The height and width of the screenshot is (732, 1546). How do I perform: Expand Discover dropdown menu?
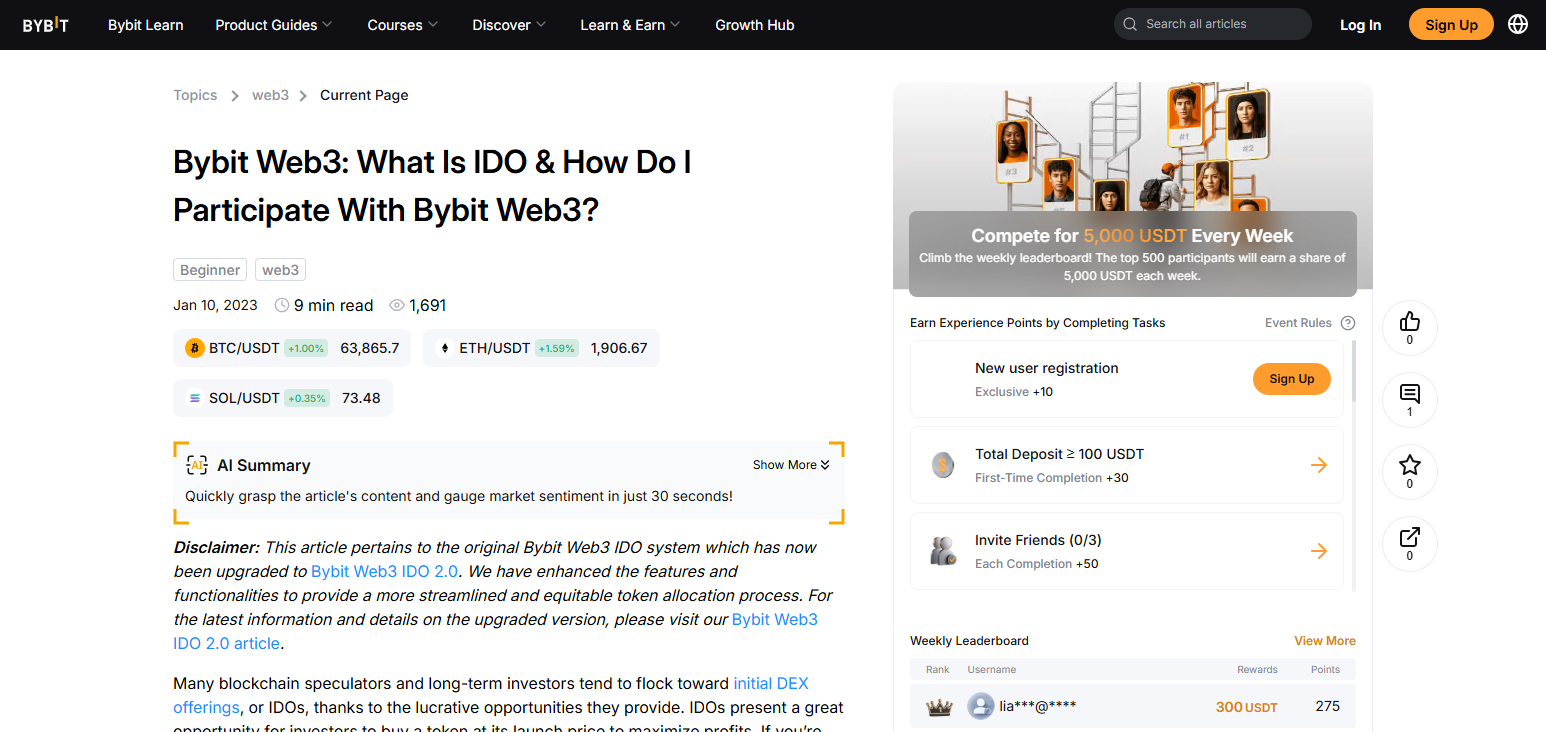[509, 25]
